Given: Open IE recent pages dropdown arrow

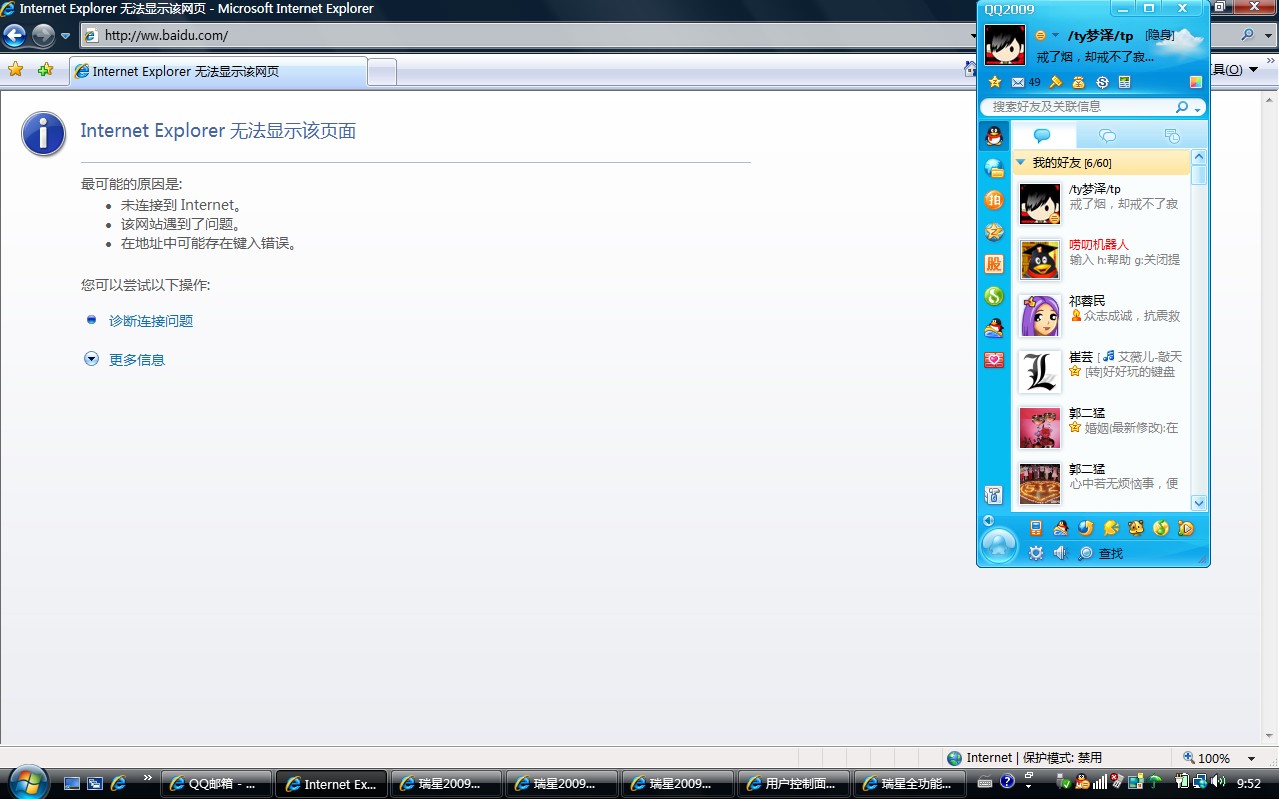Looking at the screenshot, I should (x=66, y=36).
